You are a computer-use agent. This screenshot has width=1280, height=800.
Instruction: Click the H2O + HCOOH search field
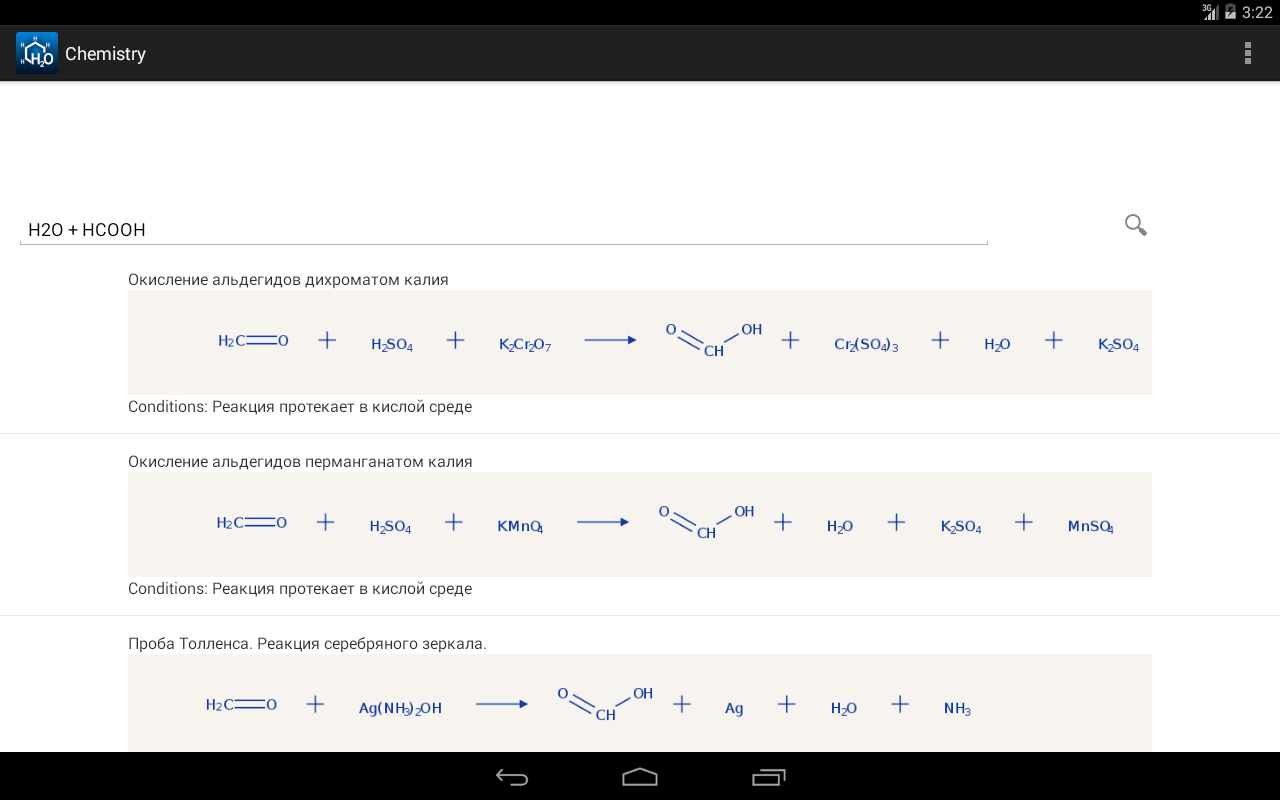click(503, 230)
